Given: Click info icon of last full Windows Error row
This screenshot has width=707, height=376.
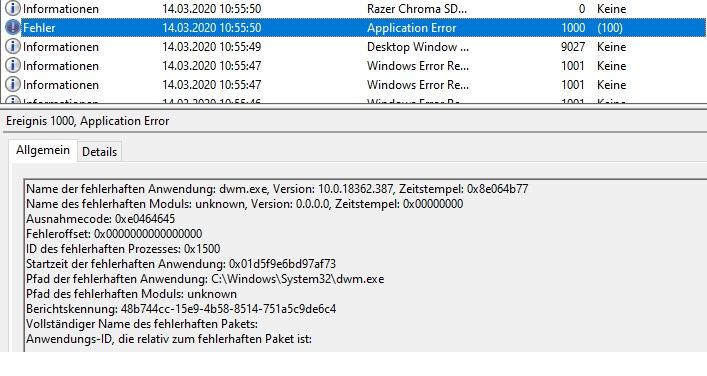Looking at the screenshot, I should (13, 84).
